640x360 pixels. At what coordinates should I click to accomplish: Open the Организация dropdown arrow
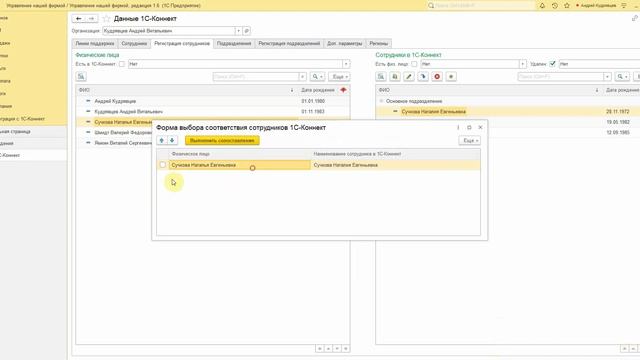pyautogui.click(x=238, y=31)
